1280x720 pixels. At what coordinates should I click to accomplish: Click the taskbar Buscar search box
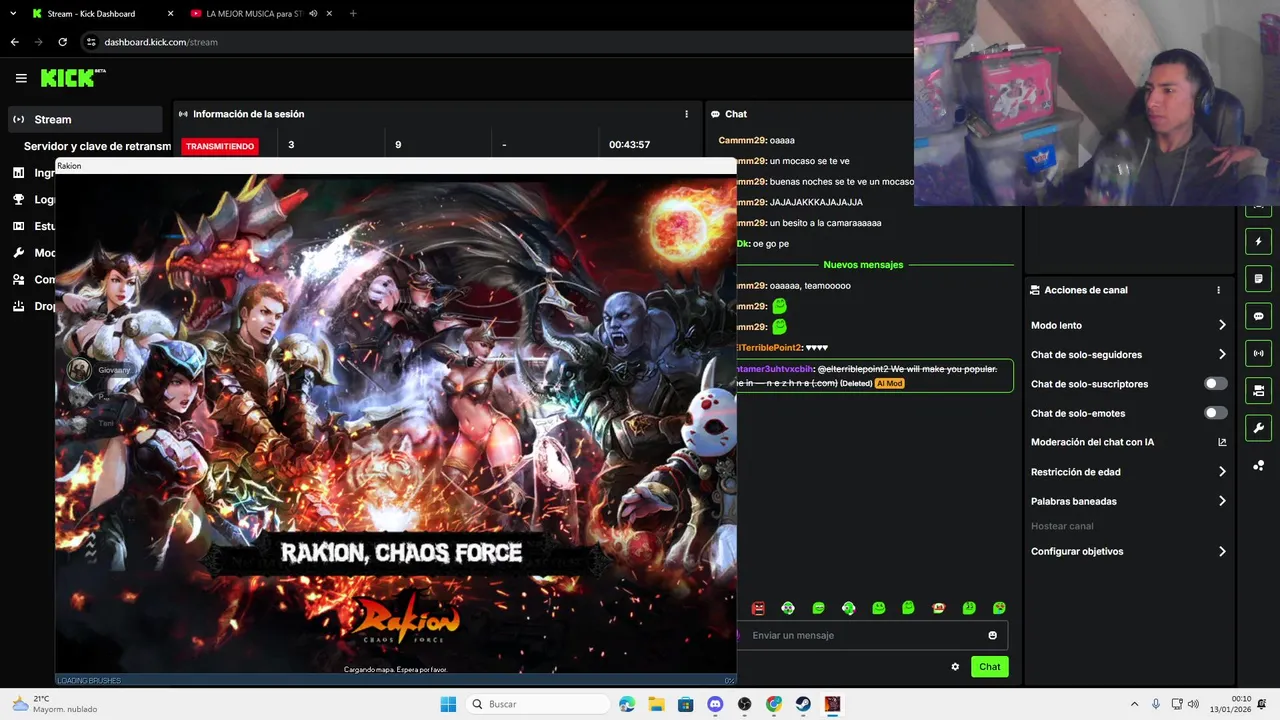pos(539,704)
